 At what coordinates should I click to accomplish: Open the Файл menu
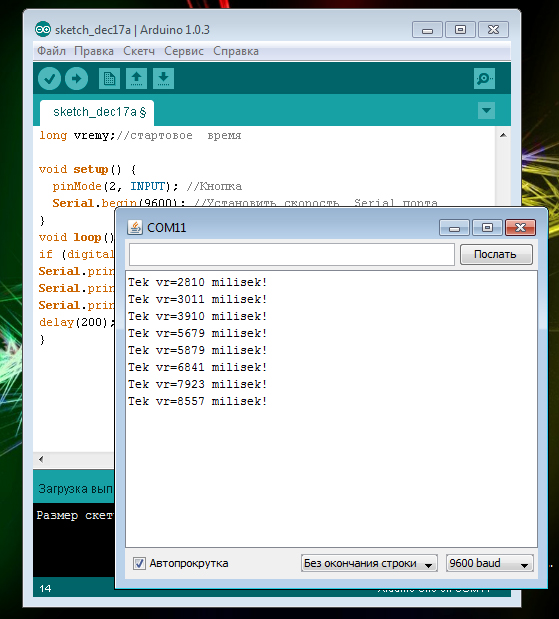coord(51,51)
